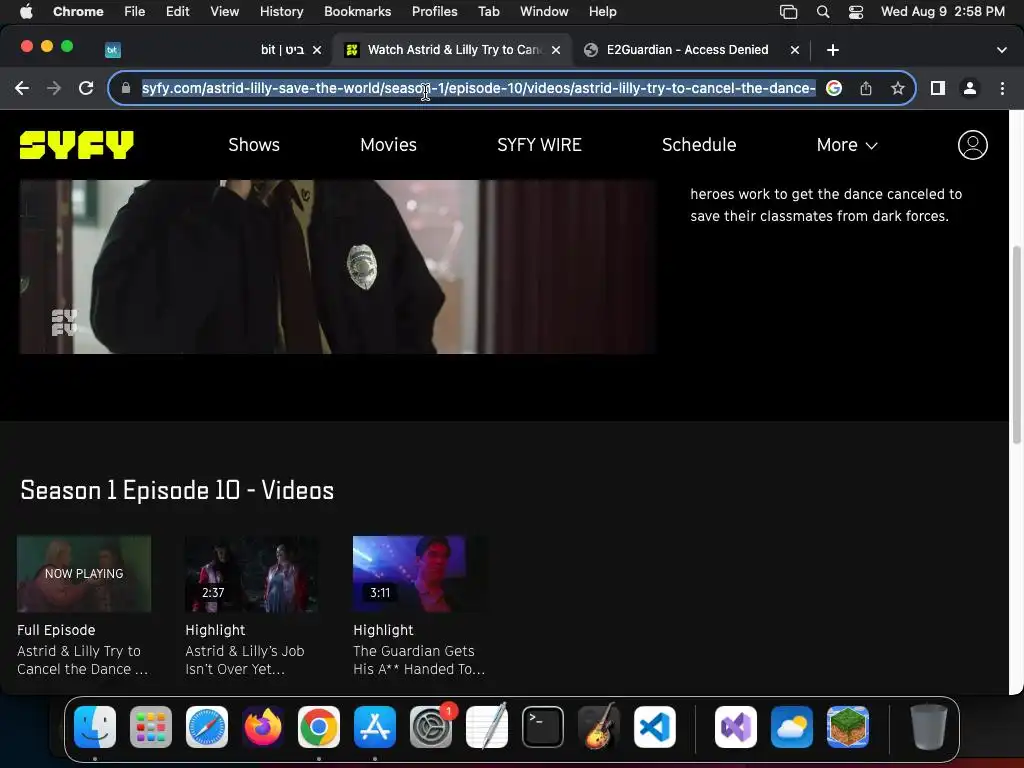Open Finder from the Dock
This screenshot has height=768, width=1024.
pyautogui.click(x=95, y=727)
